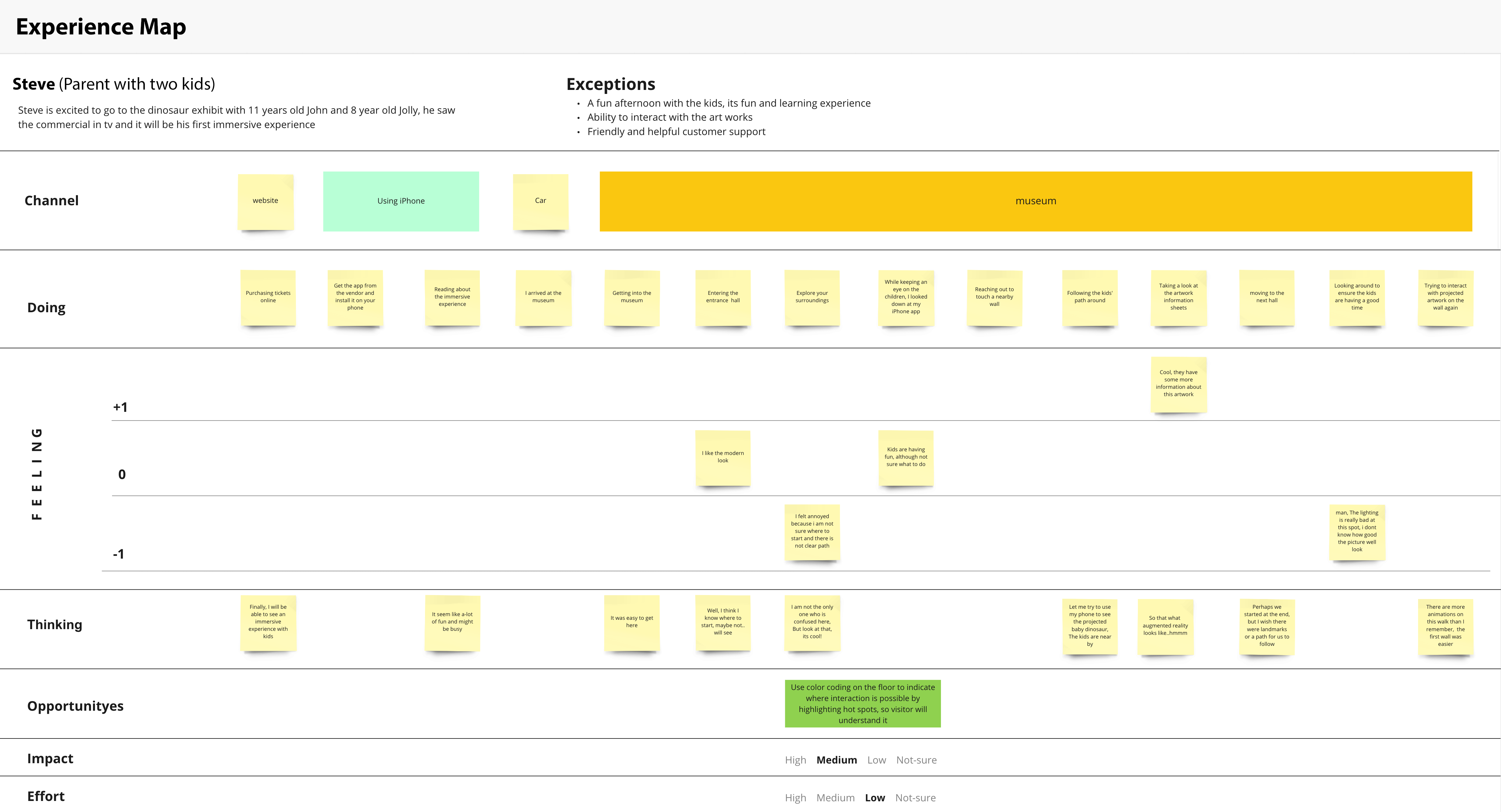This screenshot has height=812, width=1501.
Task: Choose Medium in the Impact row
Action: [x=836, y=760]
